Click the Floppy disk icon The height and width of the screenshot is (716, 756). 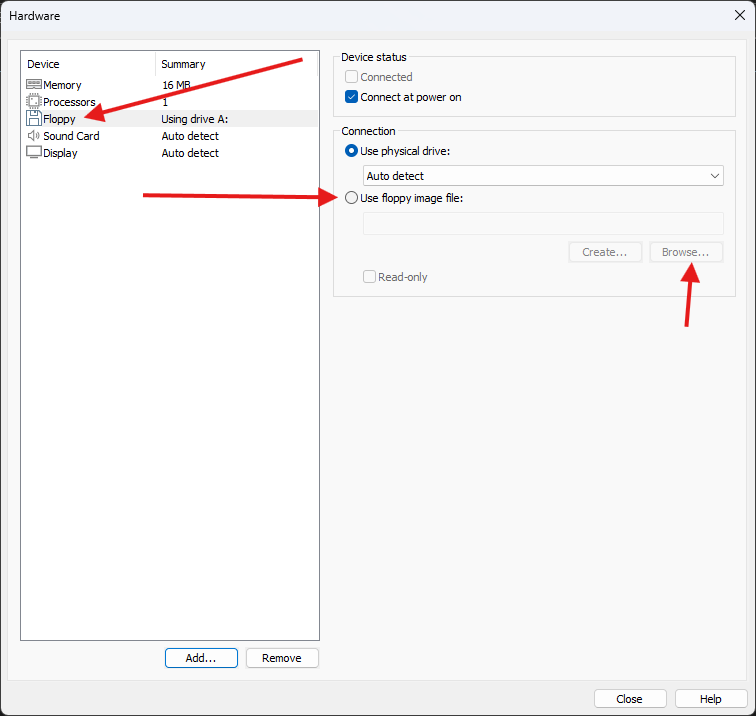coord(33,119)
